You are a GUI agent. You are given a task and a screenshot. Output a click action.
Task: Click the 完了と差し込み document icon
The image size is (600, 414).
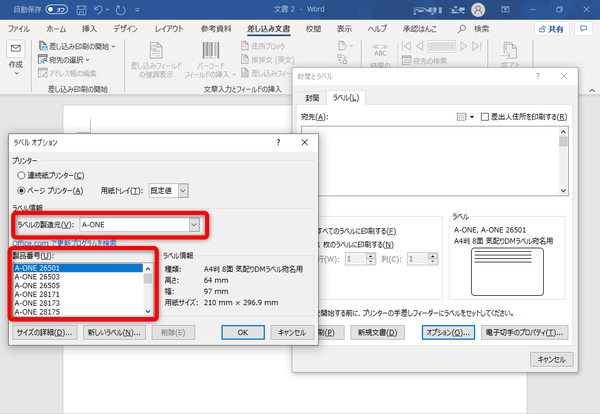[509, 51]
